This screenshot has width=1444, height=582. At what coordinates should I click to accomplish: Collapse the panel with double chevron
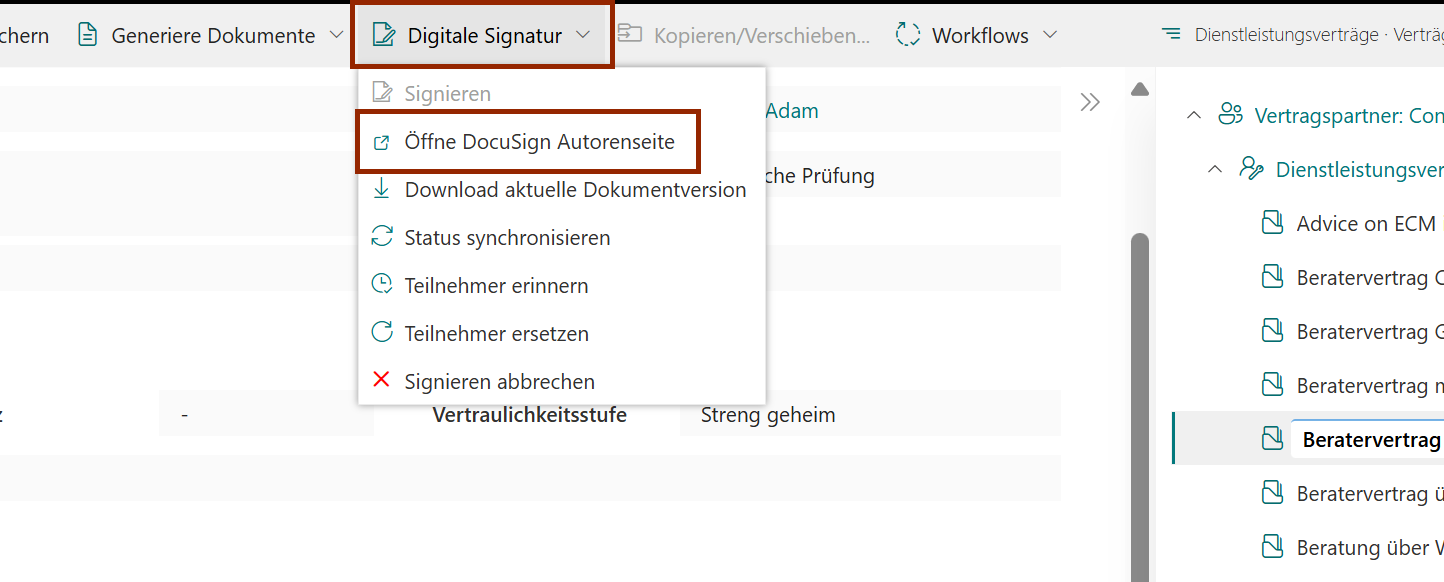point(1090,102)
